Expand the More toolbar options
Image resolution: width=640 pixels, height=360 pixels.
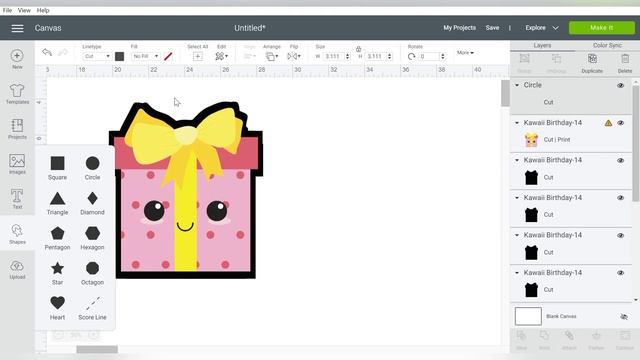[x=465, y=53]
